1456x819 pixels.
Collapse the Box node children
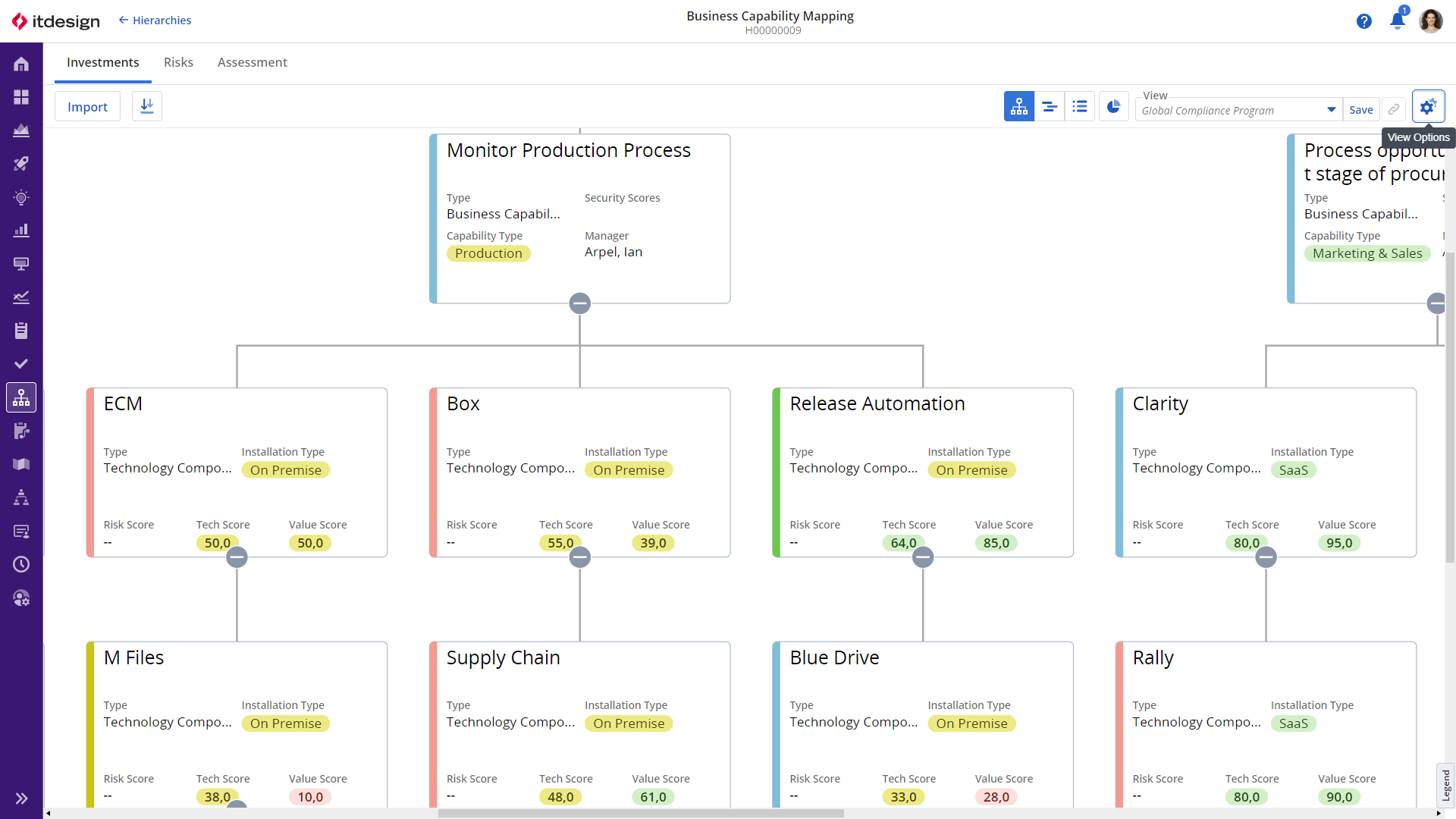(x=580, y=557)
